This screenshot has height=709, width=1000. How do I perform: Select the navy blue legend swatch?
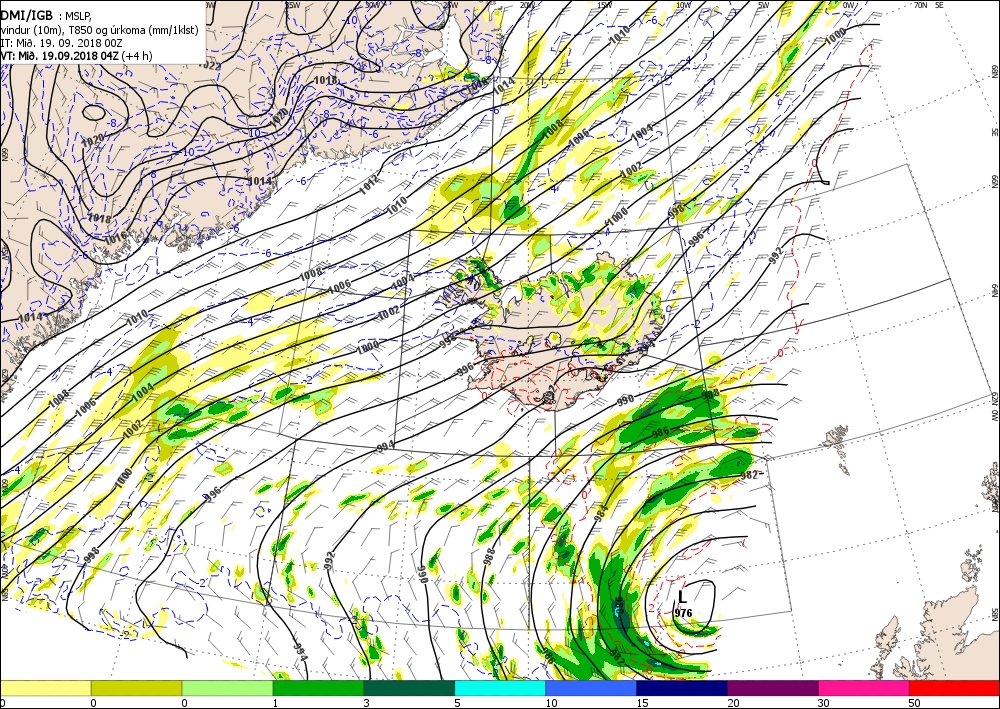click(682, 688)
